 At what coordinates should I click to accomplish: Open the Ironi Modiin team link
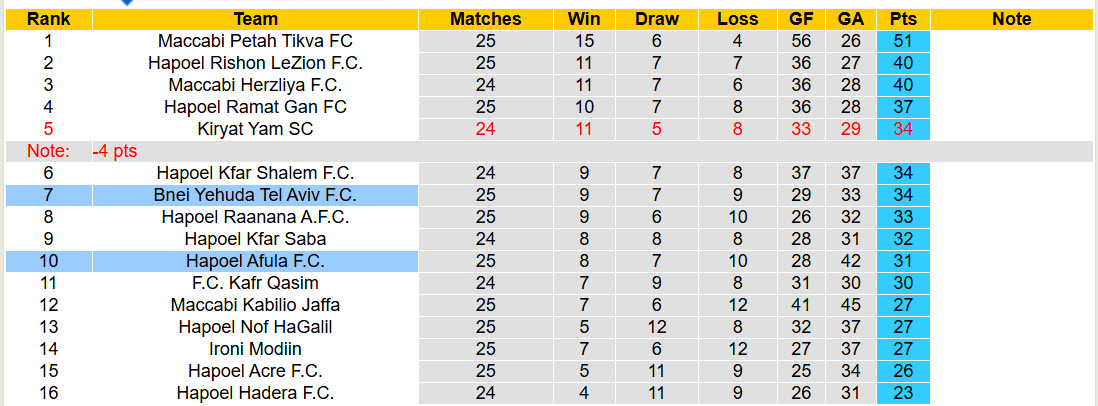(x=255, y=349)
